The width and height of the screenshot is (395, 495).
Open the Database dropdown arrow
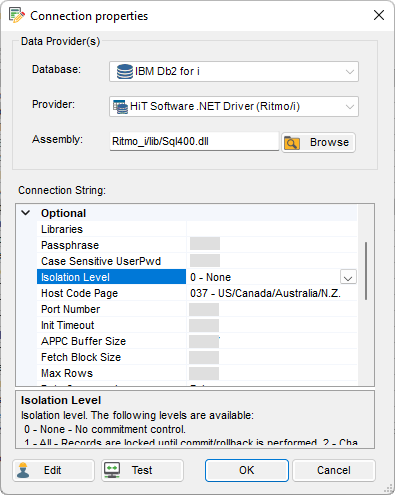[x=350, y=72]
